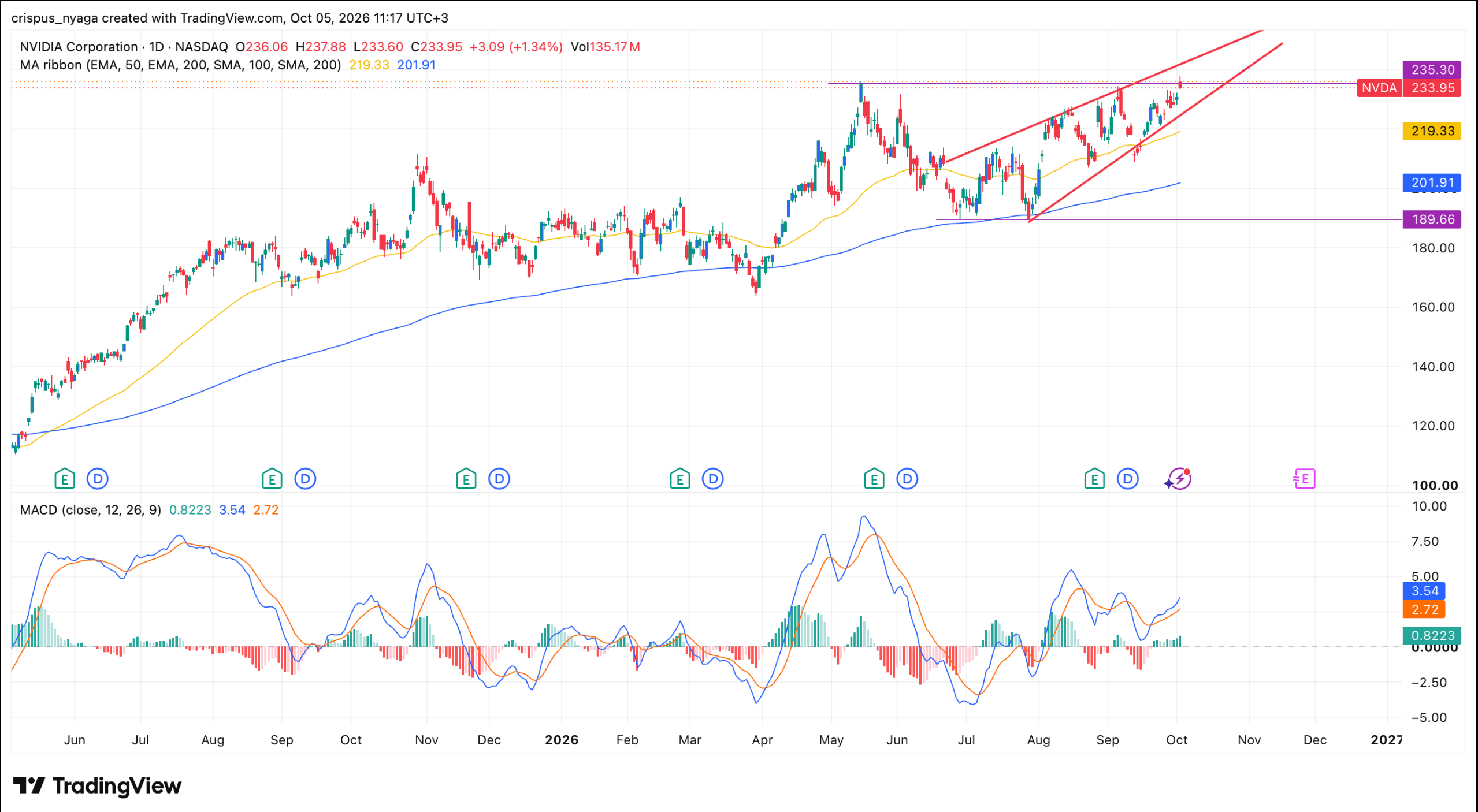This screenshot has height=812, width=1478.
Task: Select the purple 189.66 support level label
Action: (x=1432, y=219)
